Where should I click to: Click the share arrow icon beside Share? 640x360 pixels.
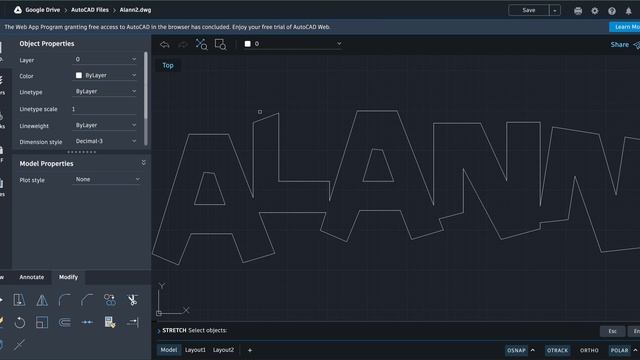point(636,45)
